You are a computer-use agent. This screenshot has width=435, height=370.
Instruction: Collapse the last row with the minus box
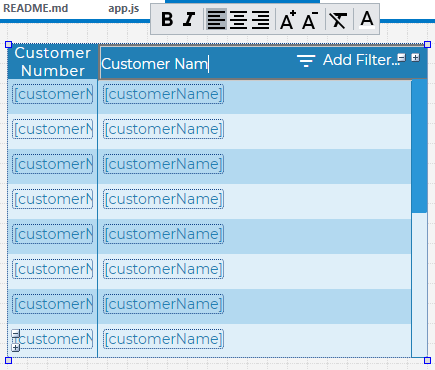pyautogui.click(x=16, y=333)
